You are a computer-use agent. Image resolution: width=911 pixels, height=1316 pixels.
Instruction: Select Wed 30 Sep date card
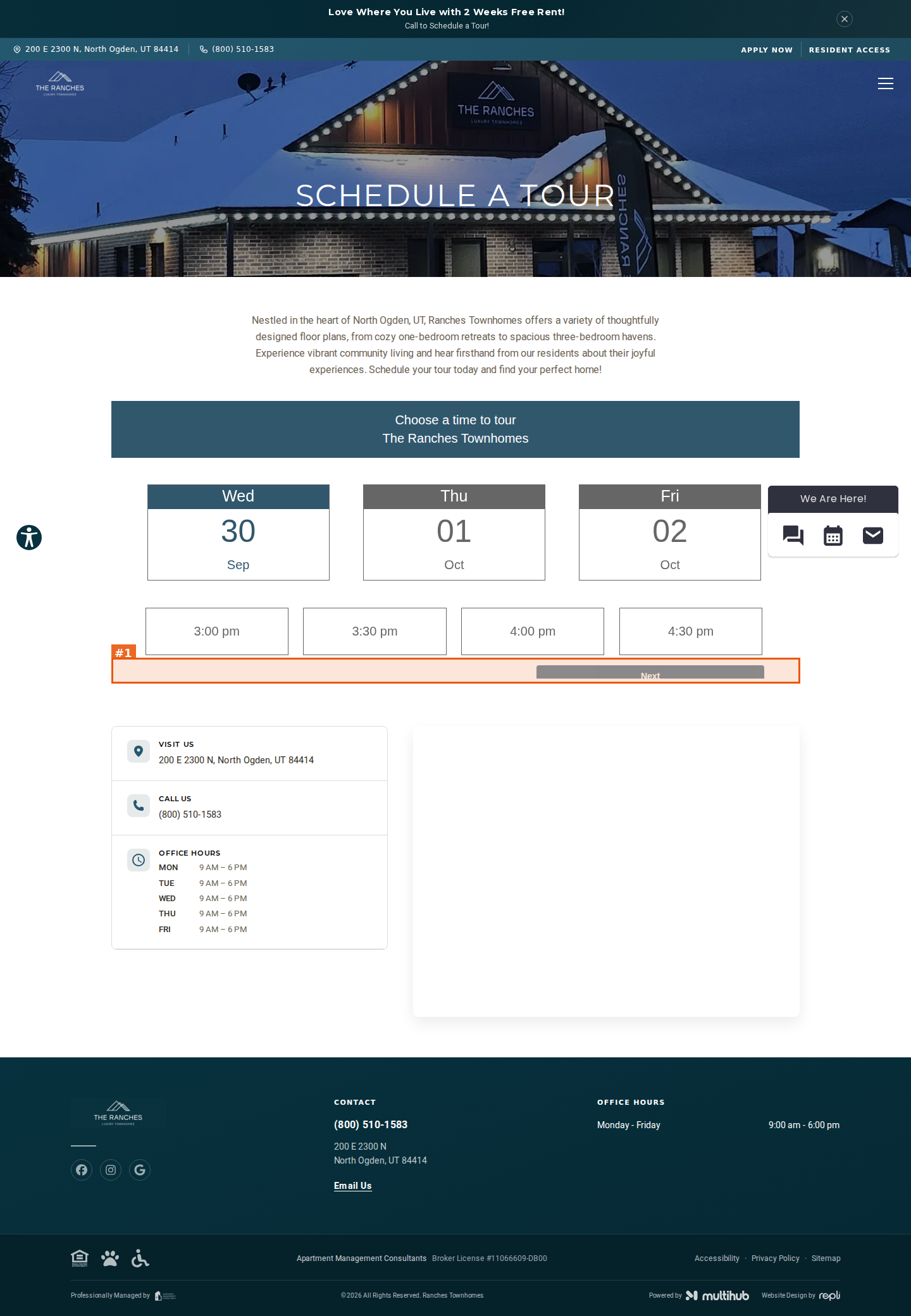tap(239, 532)
